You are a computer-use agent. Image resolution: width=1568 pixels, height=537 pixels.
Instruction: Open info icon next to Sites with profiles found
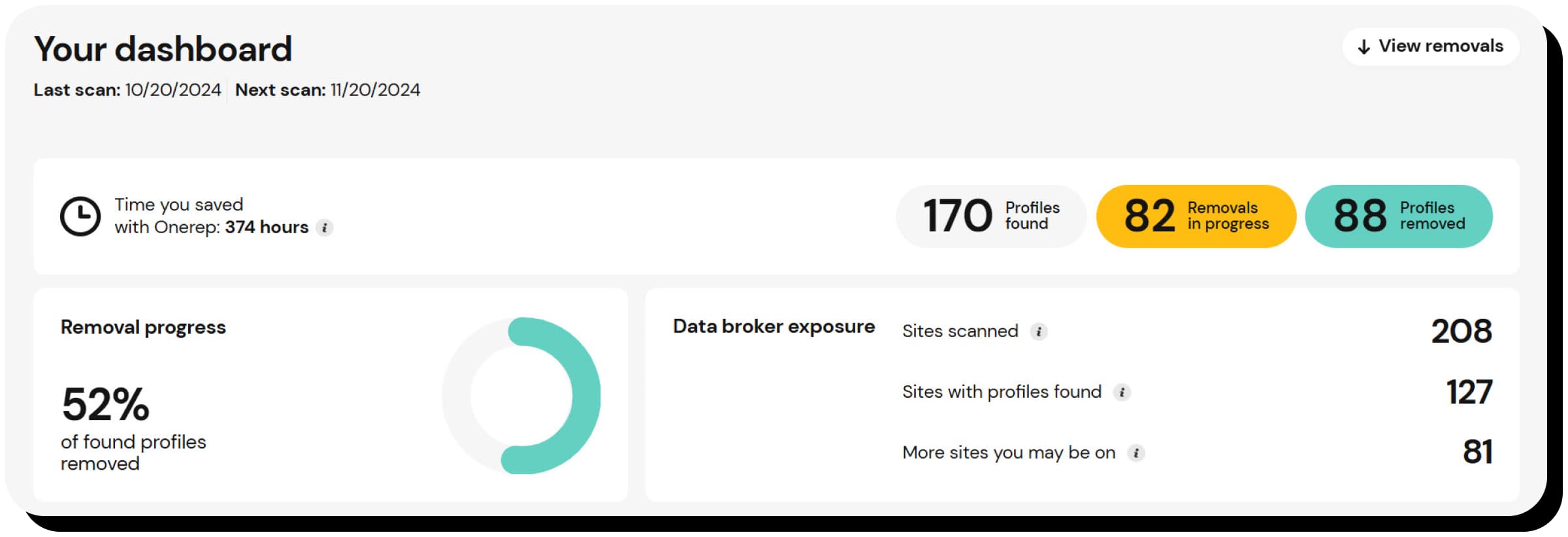1122,393
